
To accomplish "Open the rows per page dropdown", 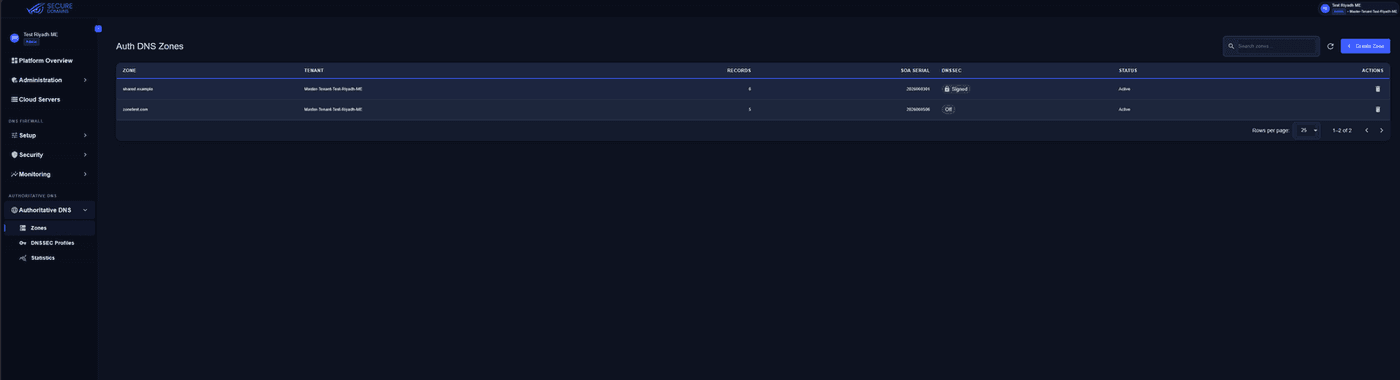I will point(1308,130).
